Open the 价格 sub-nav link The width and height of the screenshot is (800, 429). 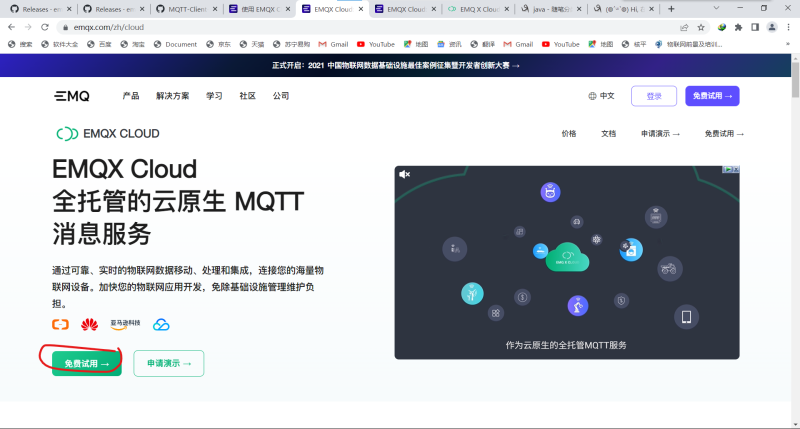coord(569,134)
